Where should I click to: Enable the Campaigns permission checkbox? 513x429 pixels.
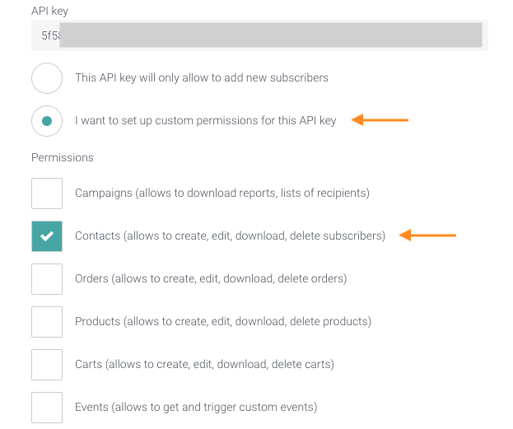point(47,193)
